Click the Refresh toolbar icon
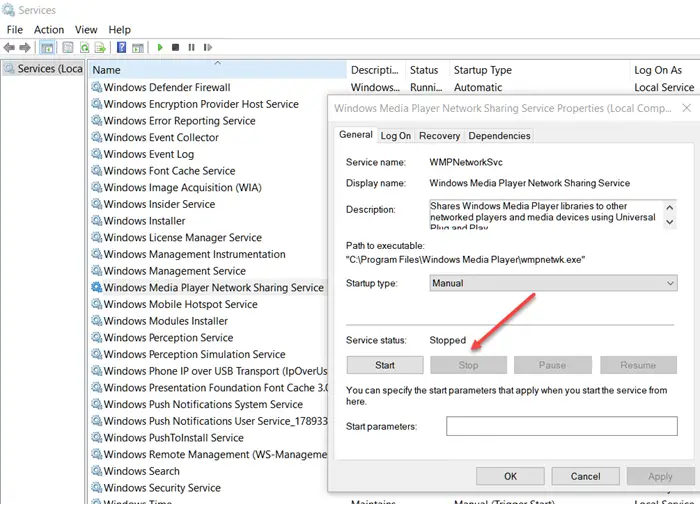700x505 pixels. (84, 47)
